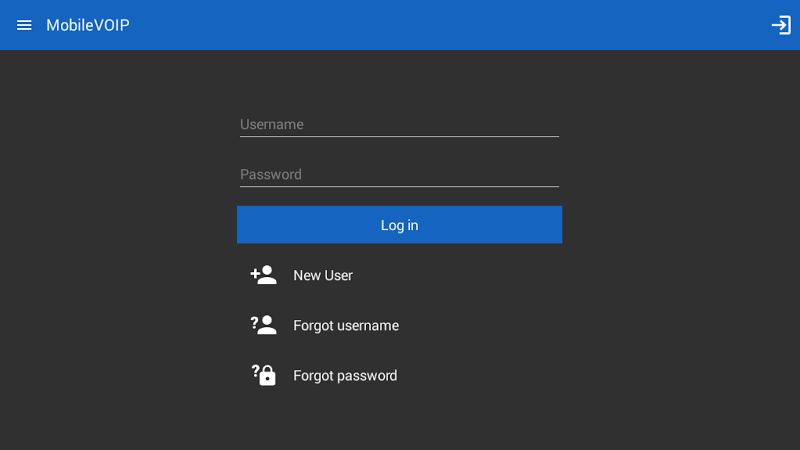800x450 pixels.
Task: Click the blue Log in button
Action: [x=399, y=225]
